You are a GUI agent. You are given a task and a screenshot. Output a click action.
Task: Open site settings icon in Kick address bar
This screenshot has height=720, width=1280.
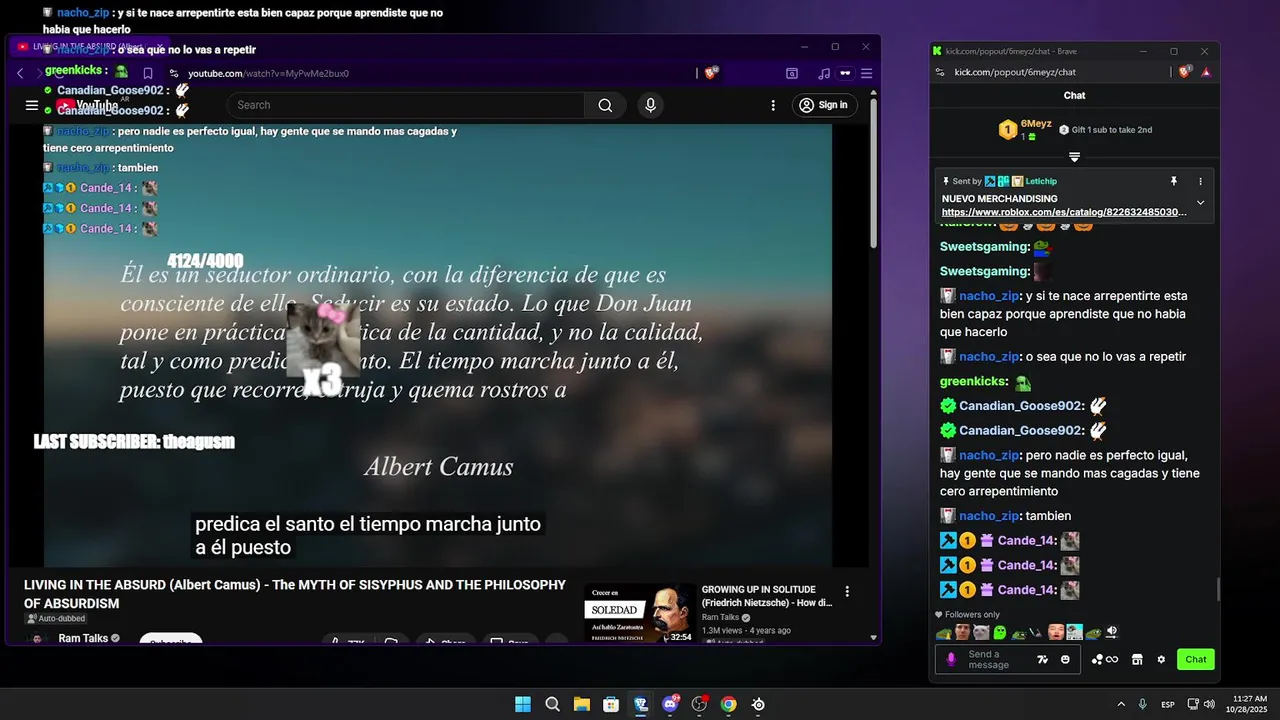(x=939, y=72)
